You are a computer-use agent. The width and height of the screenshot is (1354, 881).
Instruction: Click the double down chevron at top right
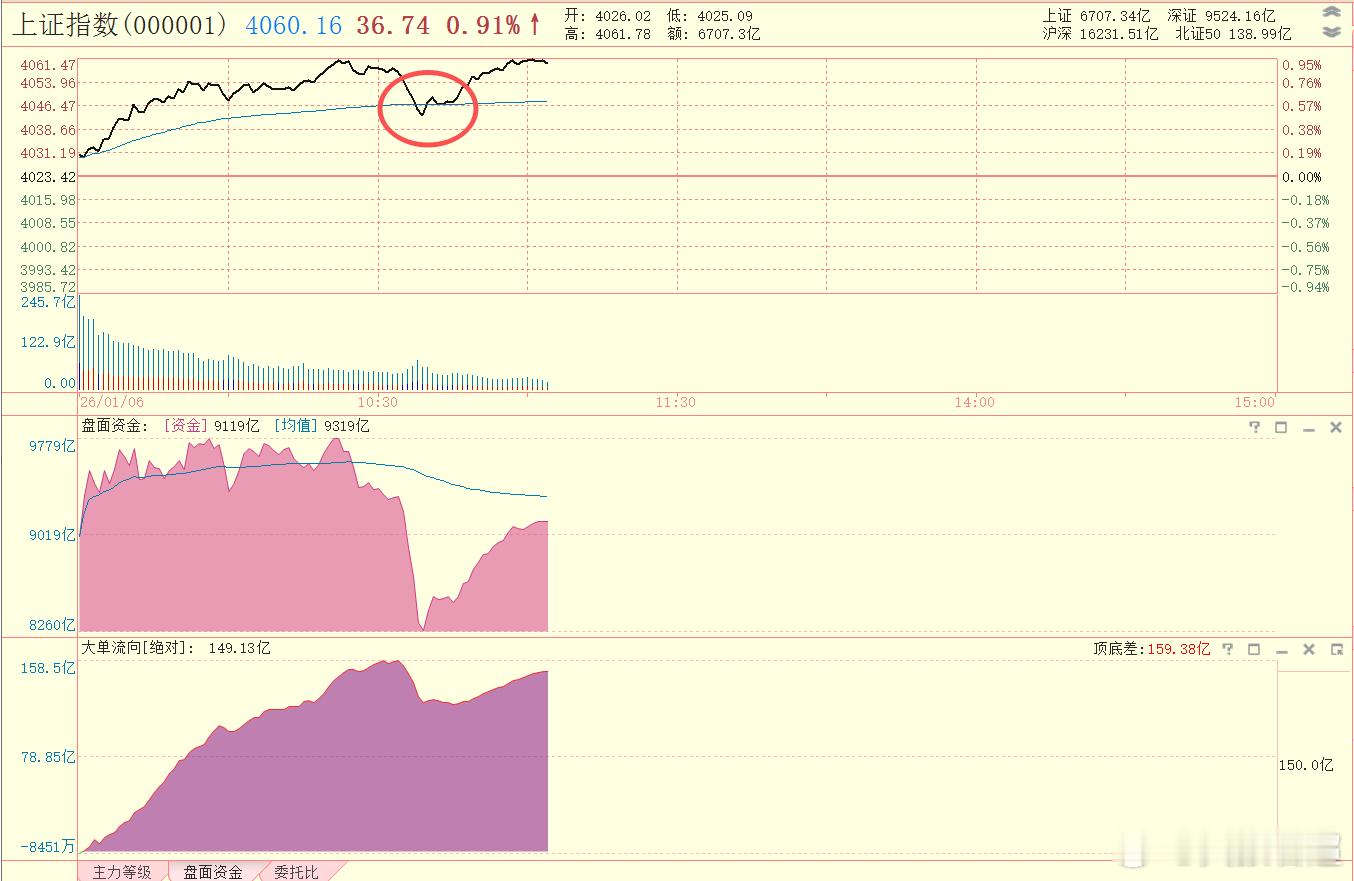point(1331,32)
